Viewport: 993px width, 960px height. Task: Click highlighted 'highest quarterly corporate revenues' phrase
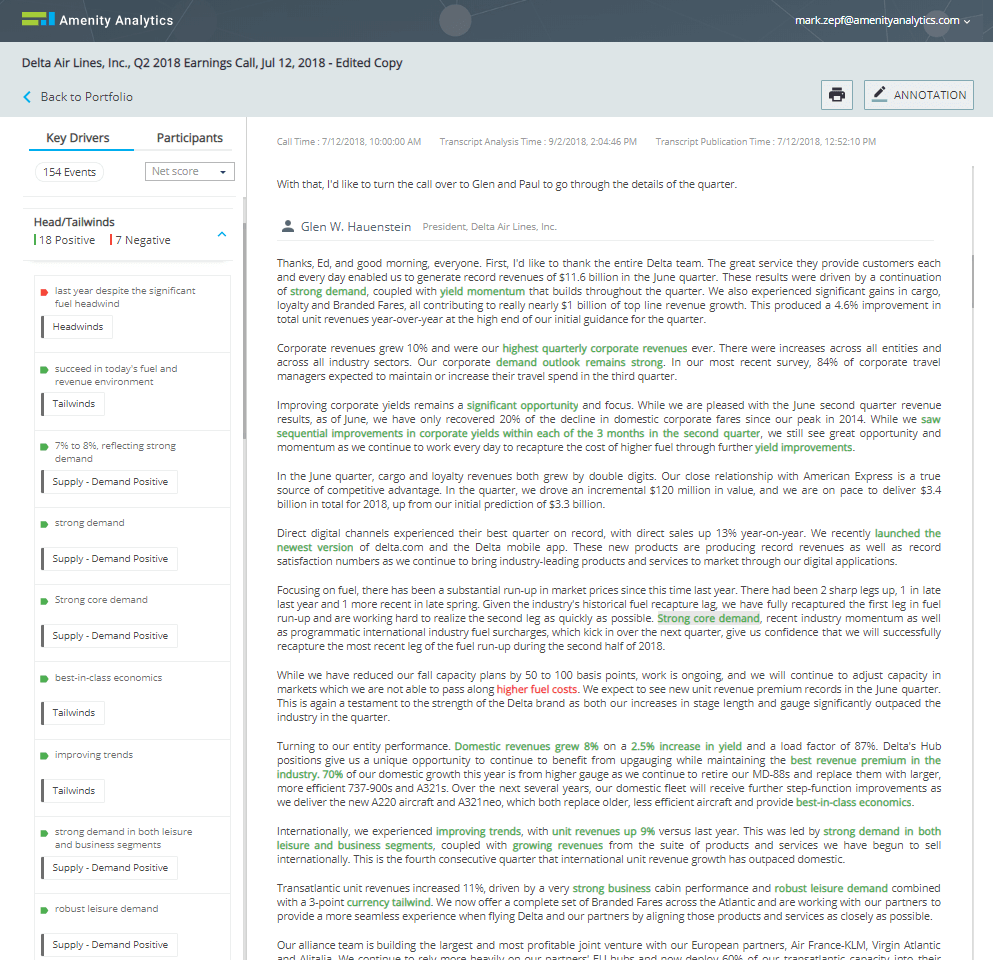click(x=595, y=348)
